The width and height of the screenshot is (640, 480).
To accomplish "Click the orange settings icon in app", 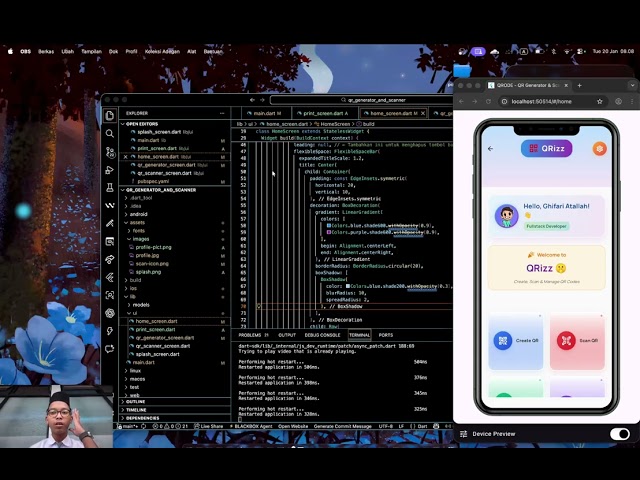I will (x=600, y=149).
